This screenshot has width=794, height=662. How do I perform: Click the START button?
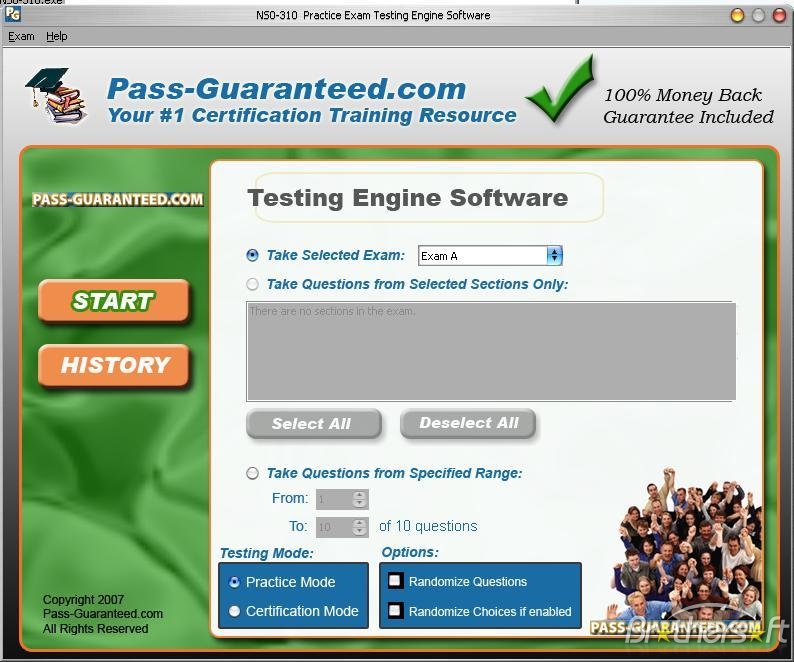point(113,301)
